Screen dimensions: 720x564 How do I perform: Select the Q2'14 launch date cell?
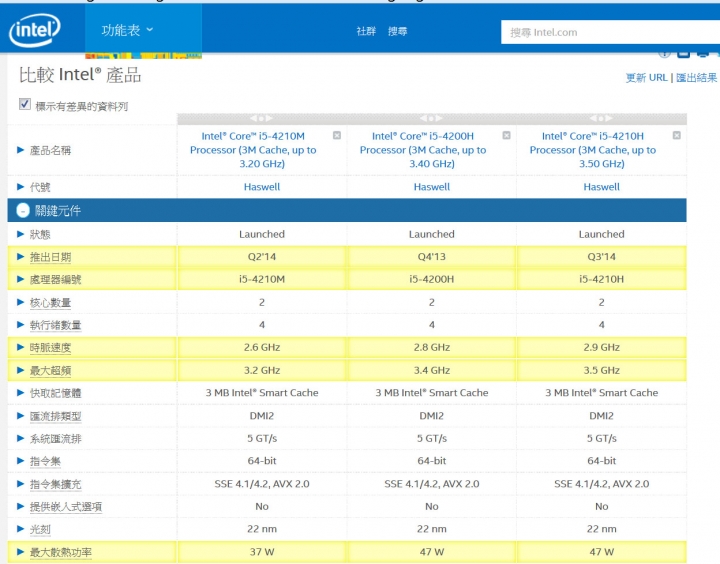[x=262, y=256]
